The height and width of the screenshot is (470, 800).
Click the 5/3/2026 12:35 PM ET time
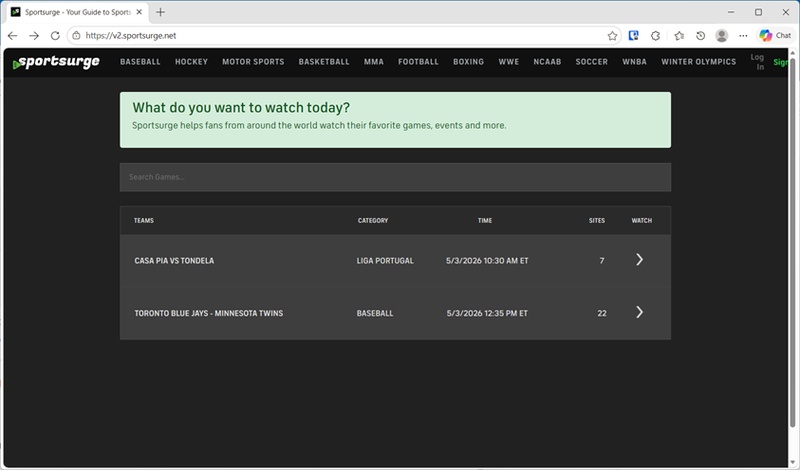coord(487,313)
